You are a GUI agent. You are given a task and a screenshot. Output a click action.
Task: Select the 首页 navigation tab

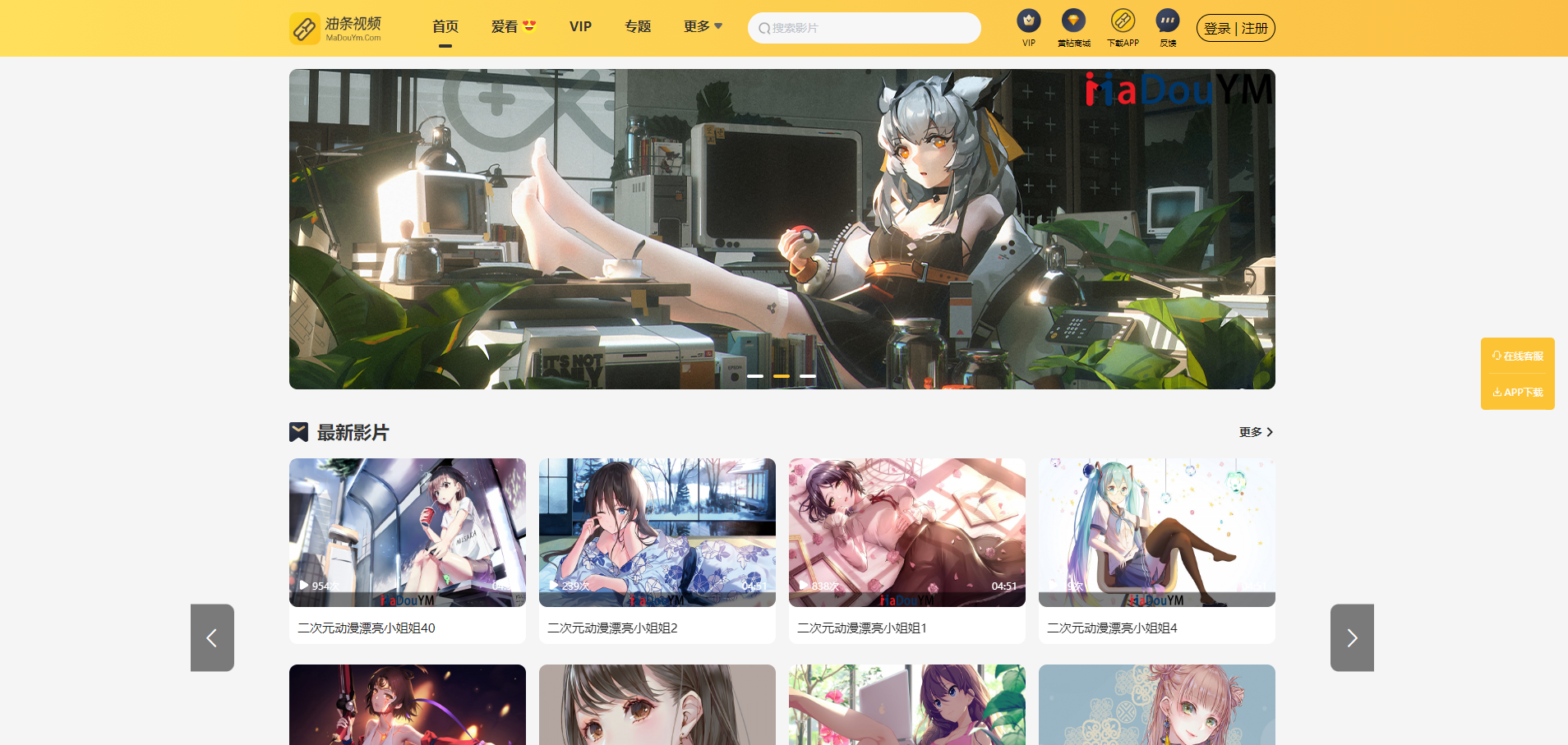coord(445,27)
